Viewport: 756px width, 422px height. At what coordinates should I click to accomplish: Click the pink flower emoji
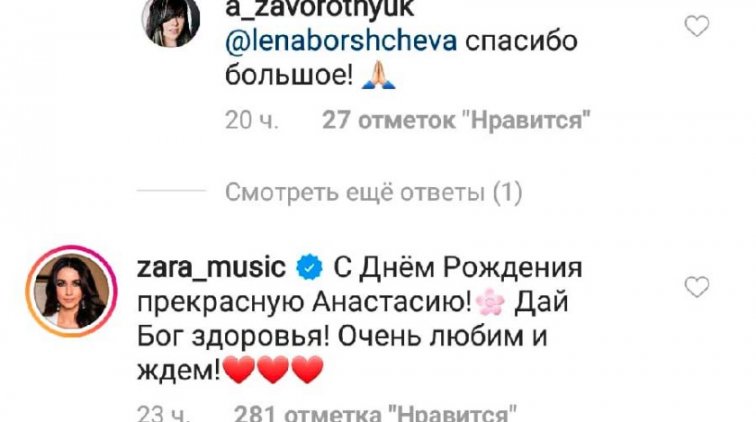[x=490, y=303]
